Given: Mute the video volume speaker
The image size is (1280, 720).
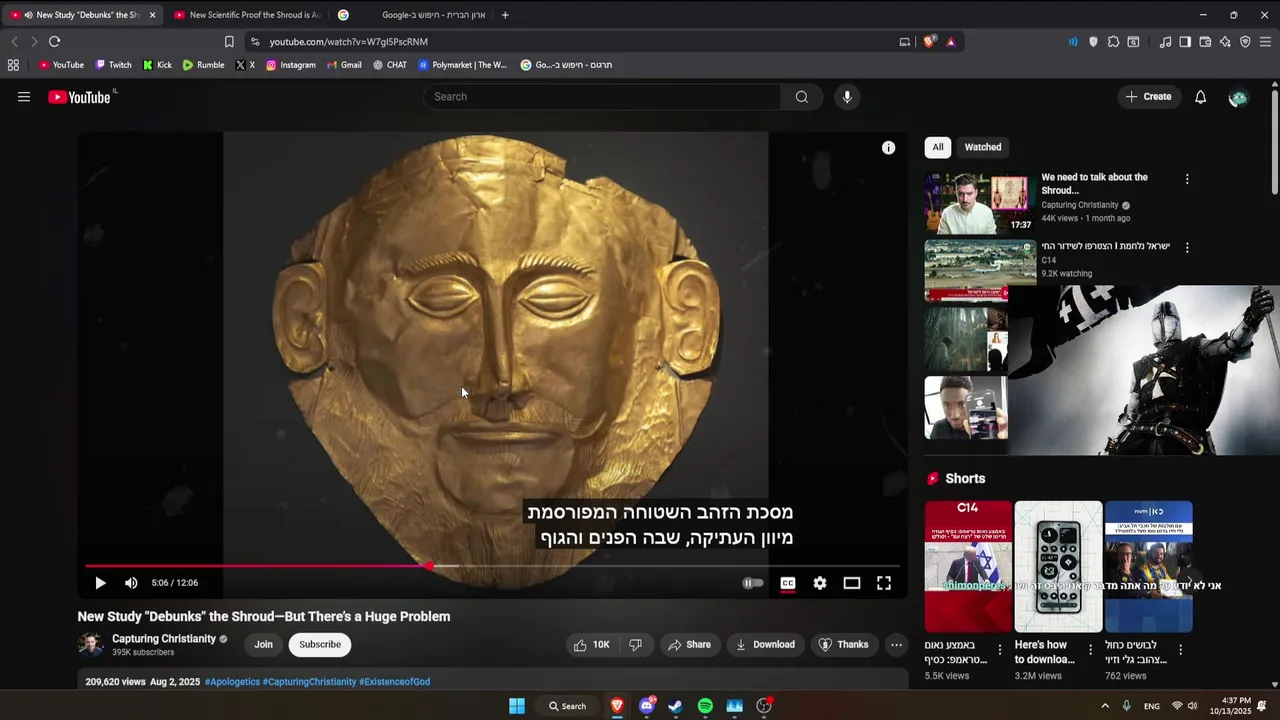Looking at the screenshot, I should coord(131,583).
